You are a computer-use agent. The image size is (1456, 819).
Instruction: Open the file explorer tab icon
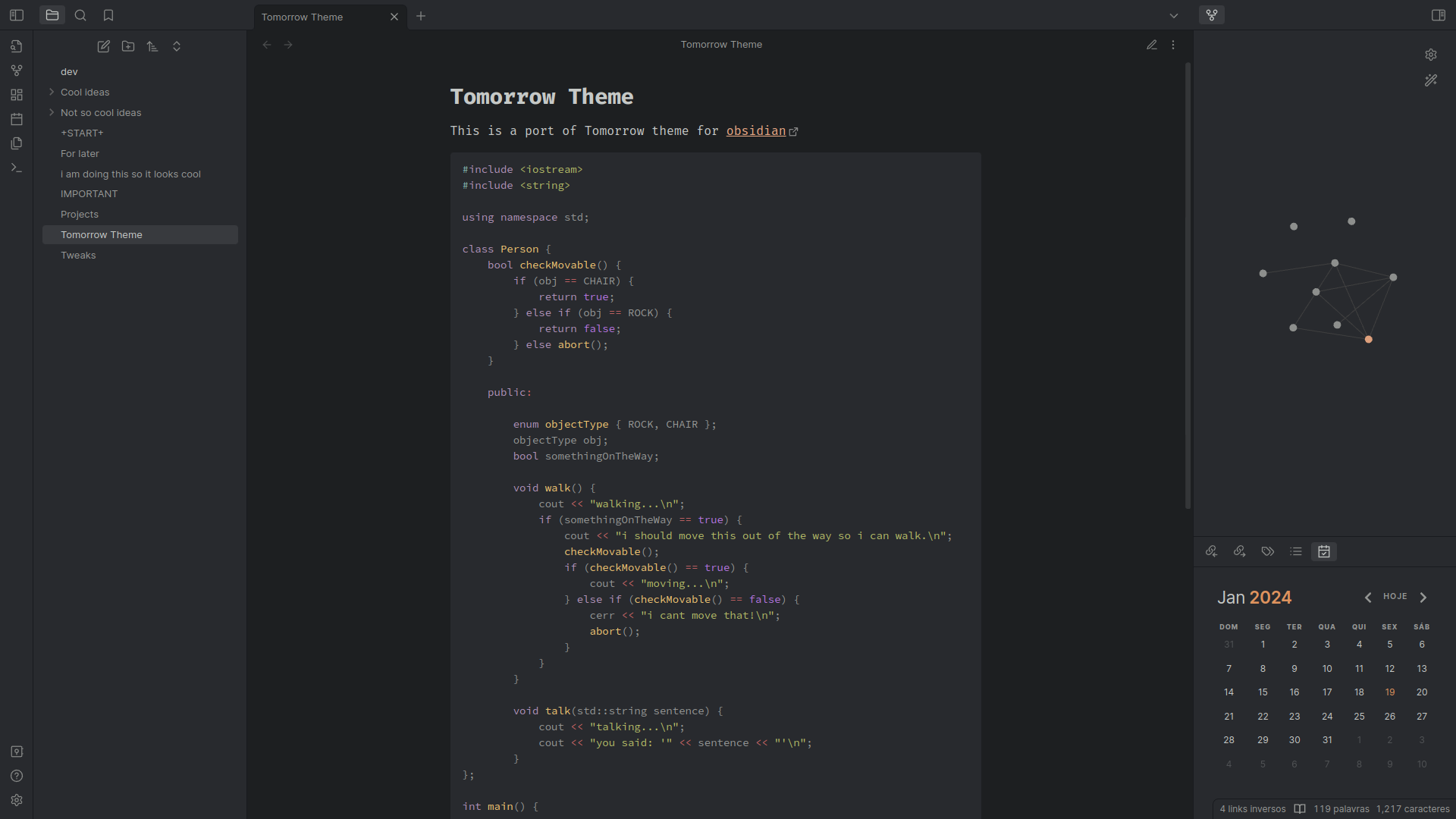(x=52, y=15)
